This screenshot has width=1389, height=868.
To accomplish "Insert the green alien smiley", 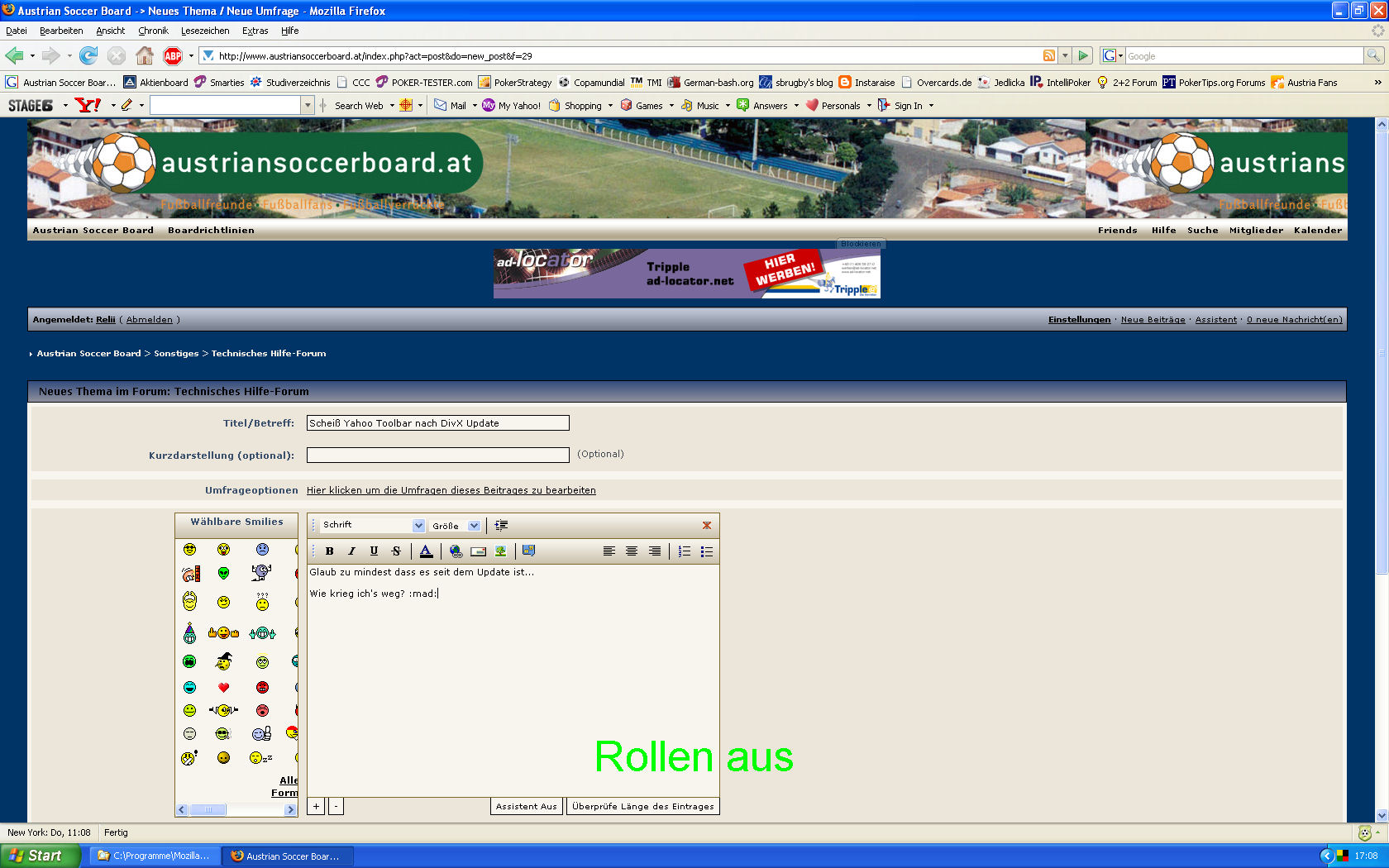I will (x=223, y=573).
